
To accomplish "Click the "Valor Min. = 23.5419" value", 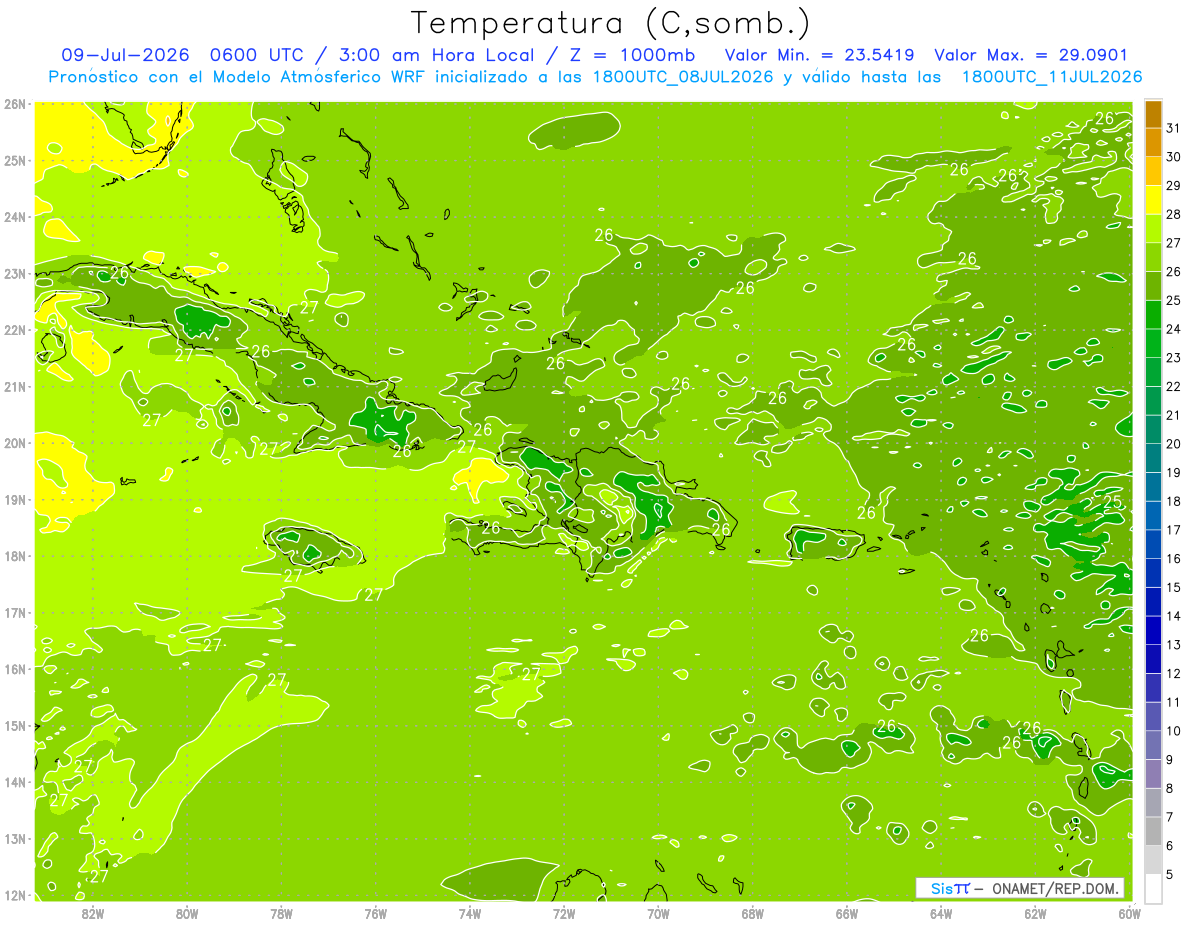I will (x=819, y=55).
